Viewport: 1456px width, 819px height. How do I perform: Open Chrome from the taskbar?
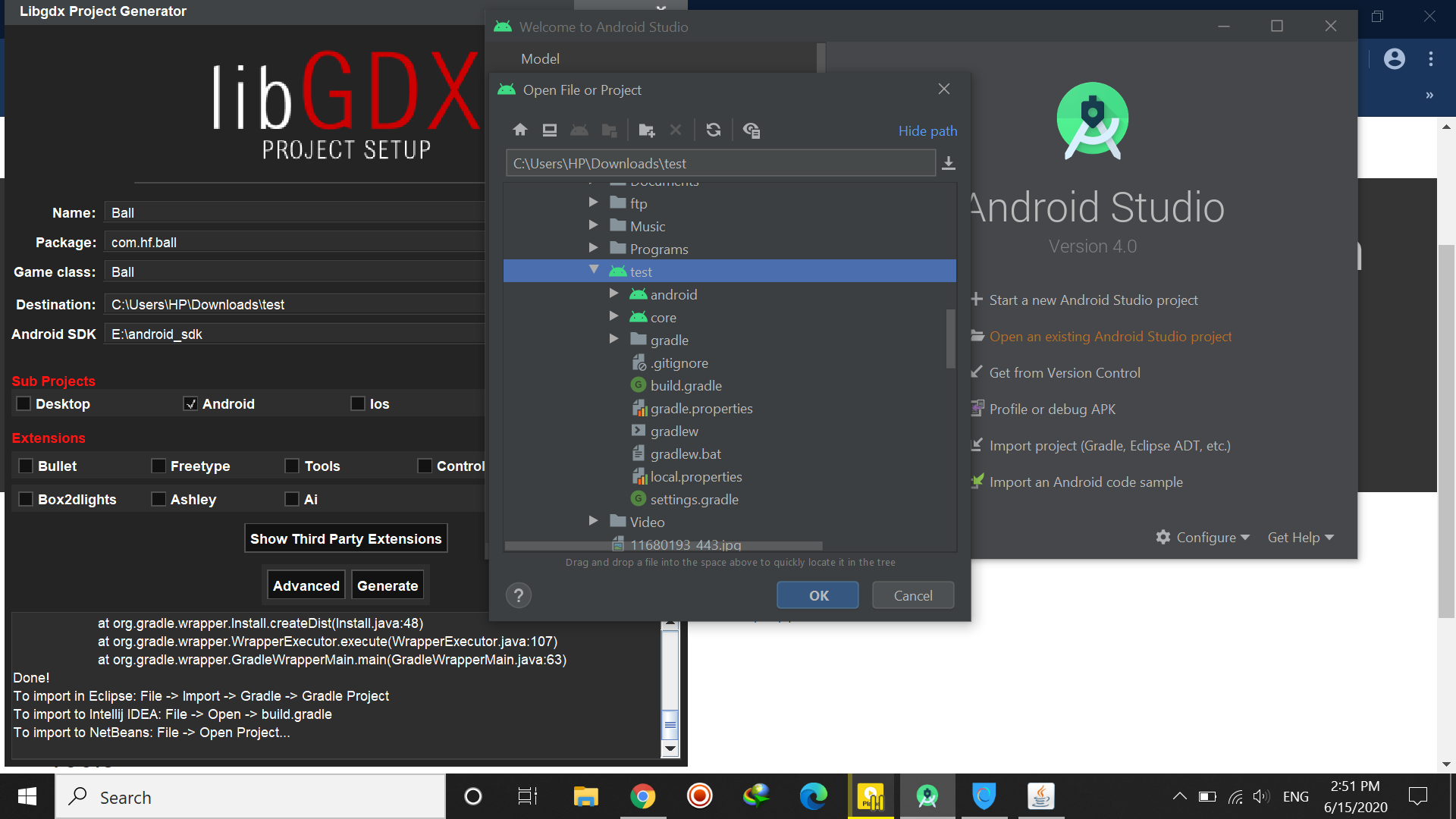tap(642, 796)
